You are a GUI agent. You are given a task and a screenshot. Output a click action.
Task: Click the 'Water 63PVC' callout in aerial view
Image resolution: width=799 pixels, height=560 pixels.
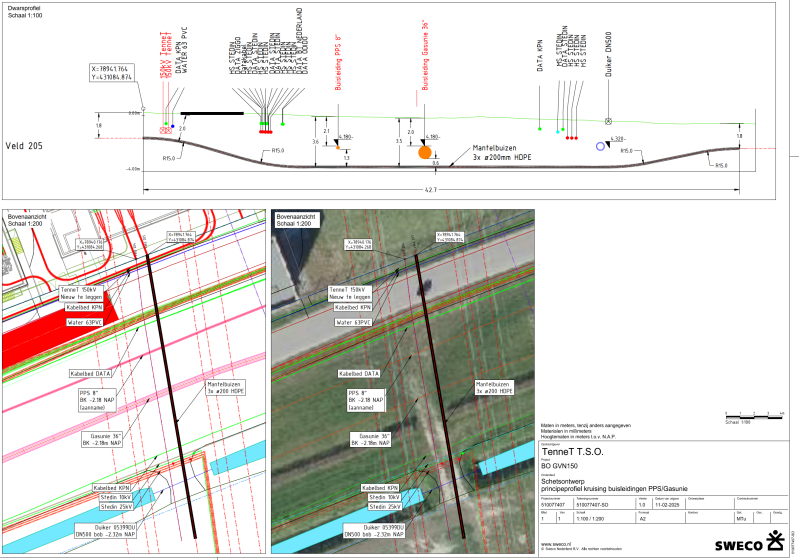(353, 323)
